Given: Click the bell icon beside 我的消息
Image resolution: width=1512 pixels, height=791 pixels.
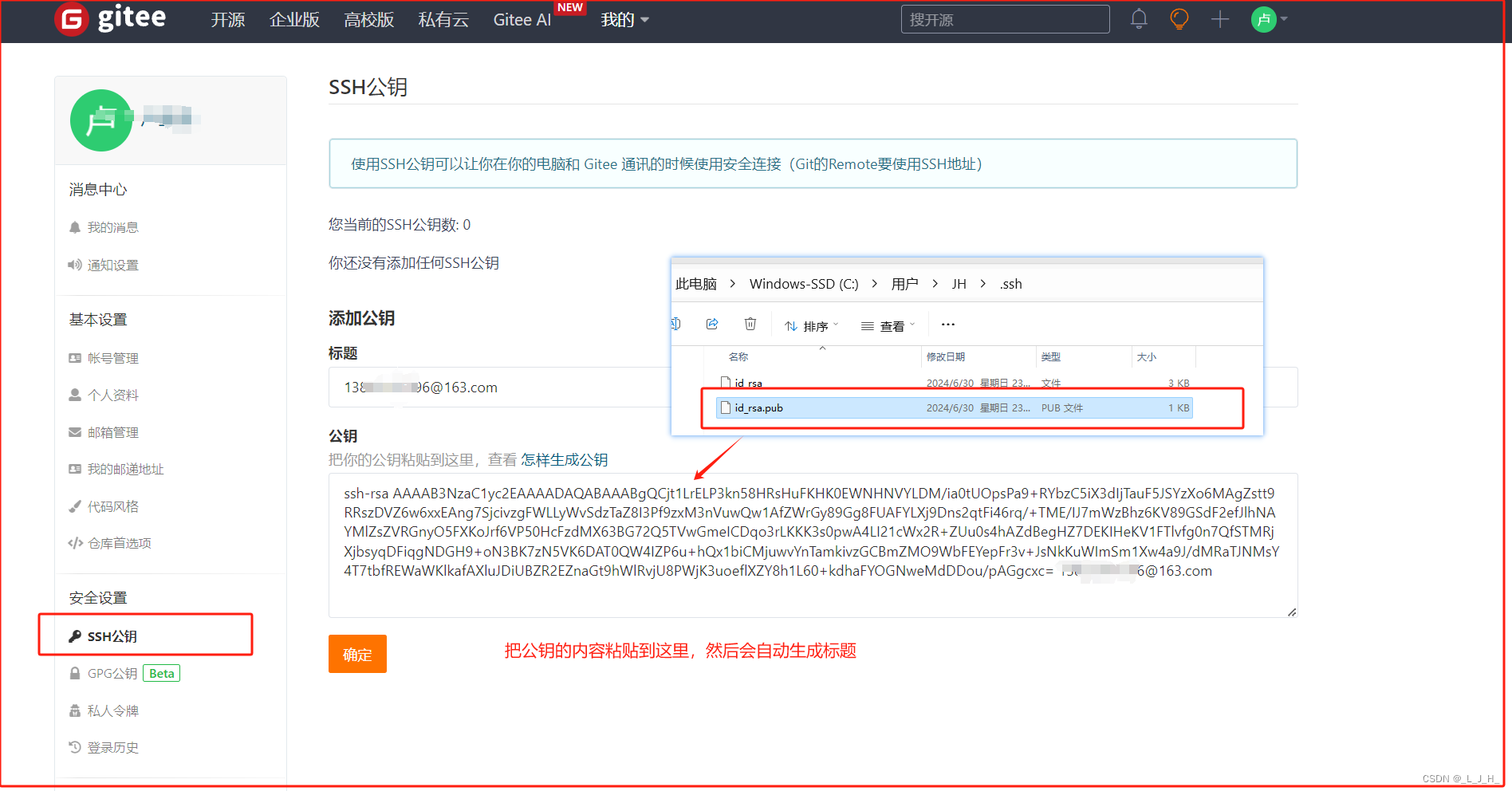Looking at the screenshot, I should (75, 227).
